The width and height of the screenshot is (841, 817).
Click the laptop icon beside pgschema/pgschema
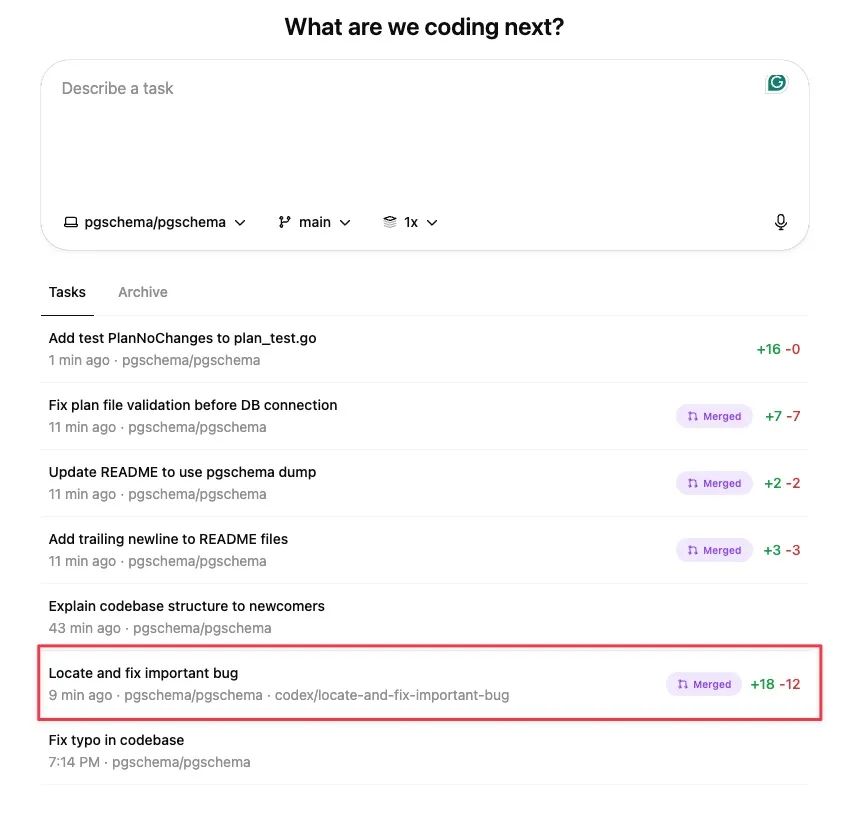pyautogui.click(x=70, y=222)
